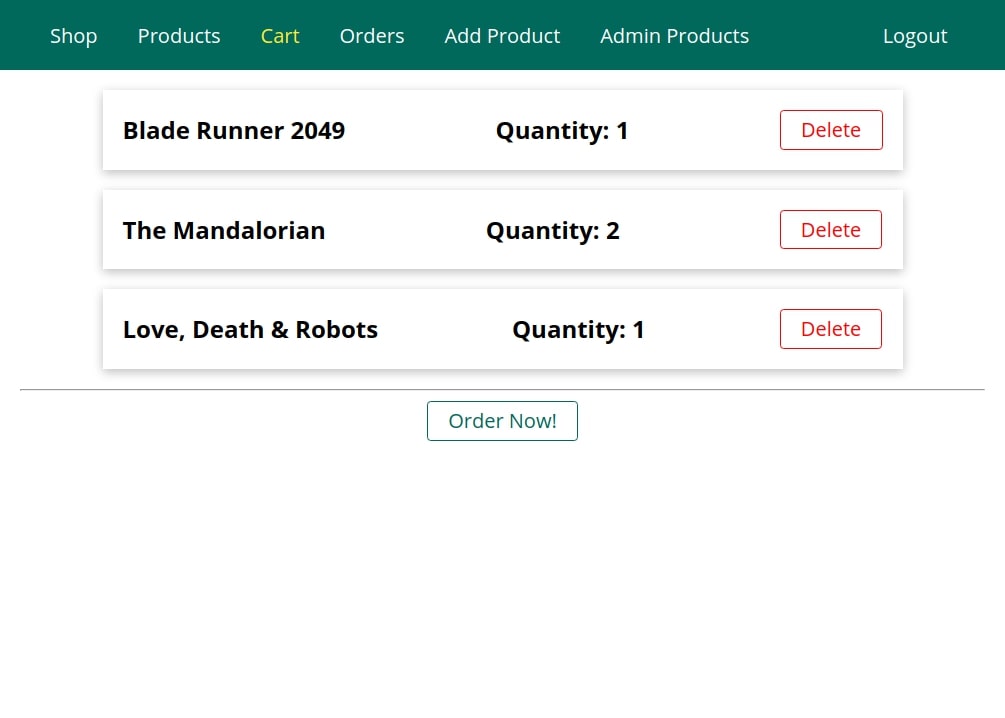This screenshot has height=718, width=1005.
Task: Click the Logout button
Action: coord(915,36)
